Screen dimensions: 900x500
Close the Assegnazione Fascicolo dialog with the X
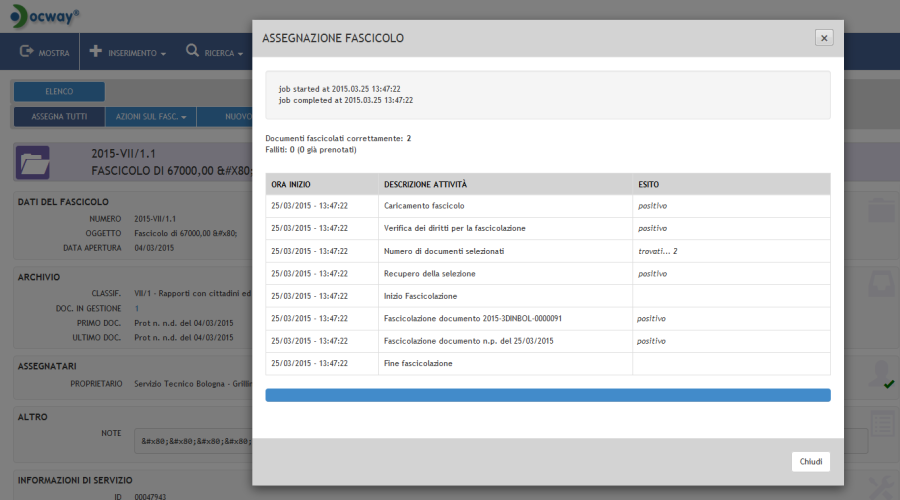[824, 38]
